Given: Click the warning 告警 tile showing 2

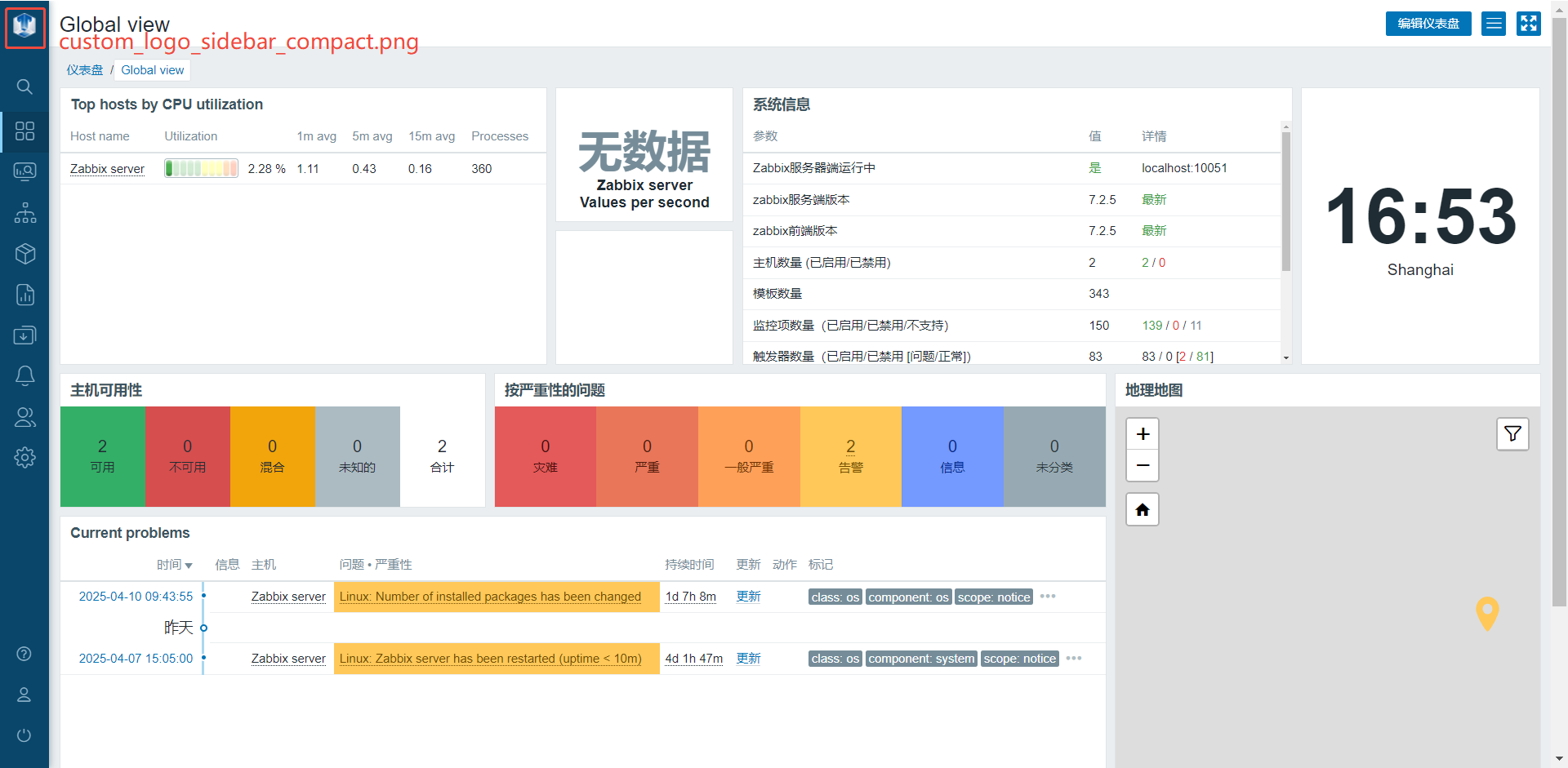Looking at the screenshot, I should (851, 456).
